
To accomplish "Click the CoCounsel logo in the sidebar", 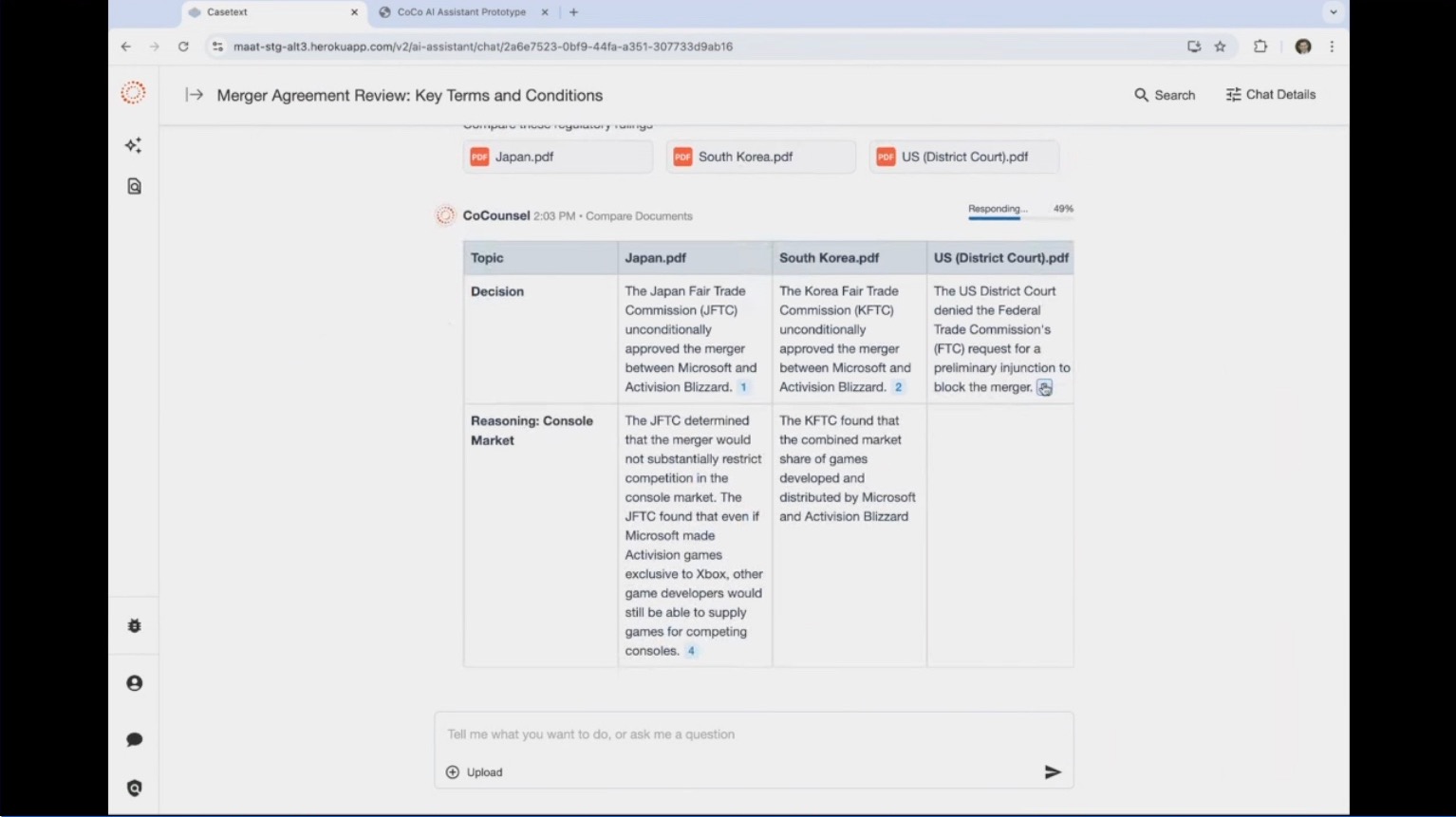I will [134, 93].
